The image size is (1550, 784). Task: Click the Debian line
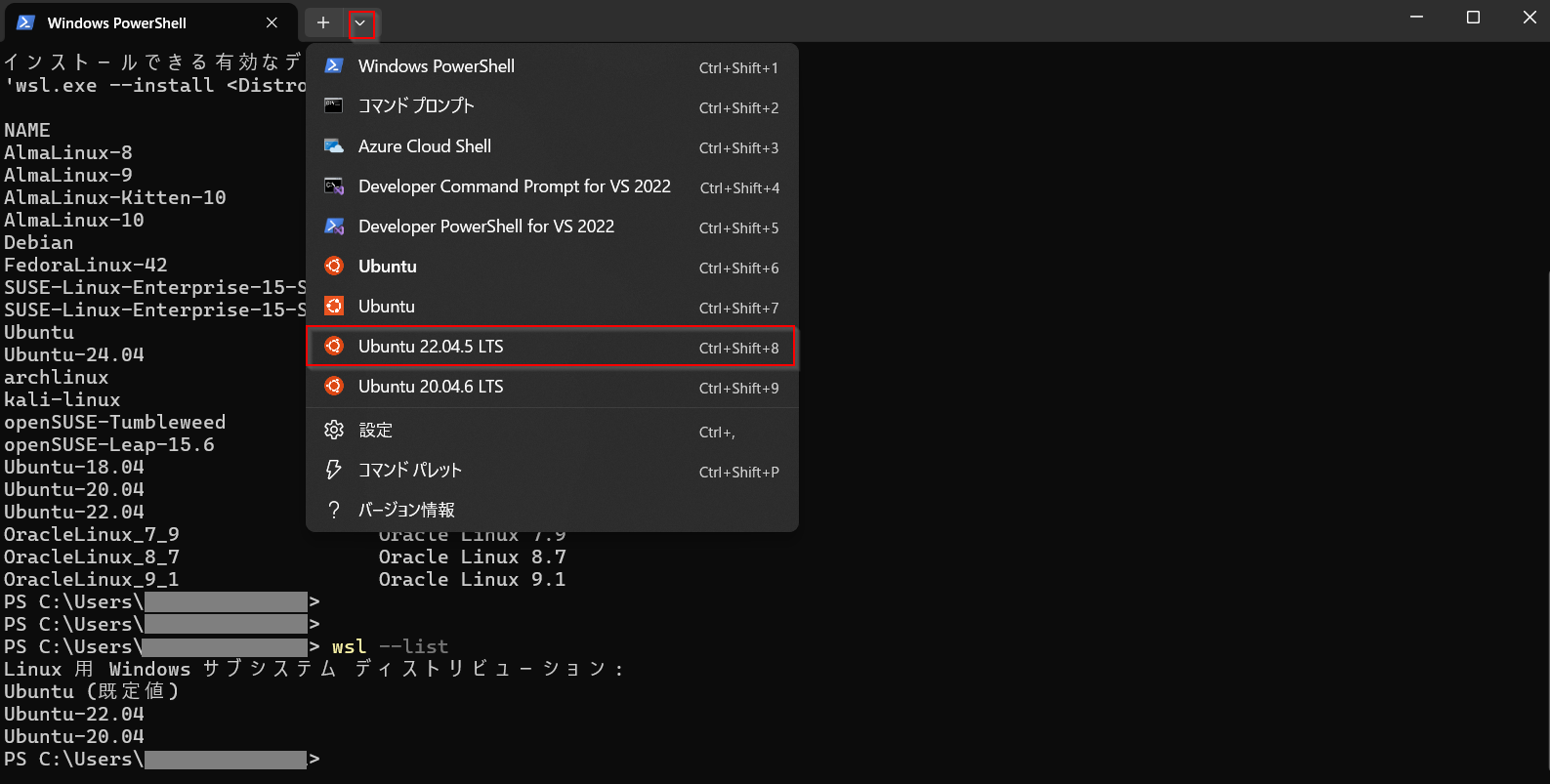pos(39,242)
